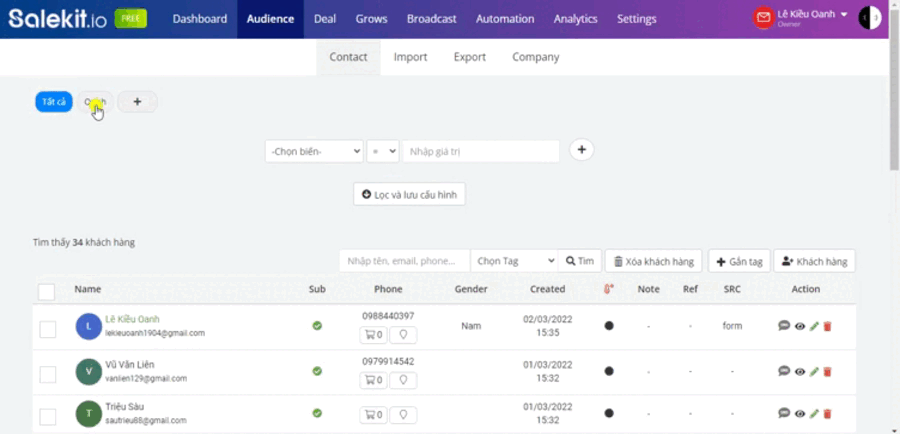Tick checkbox for Vũ Văn Liên row
Viewport: 900px width, 434px height.
pyautogui.click(x=48, y=374)
